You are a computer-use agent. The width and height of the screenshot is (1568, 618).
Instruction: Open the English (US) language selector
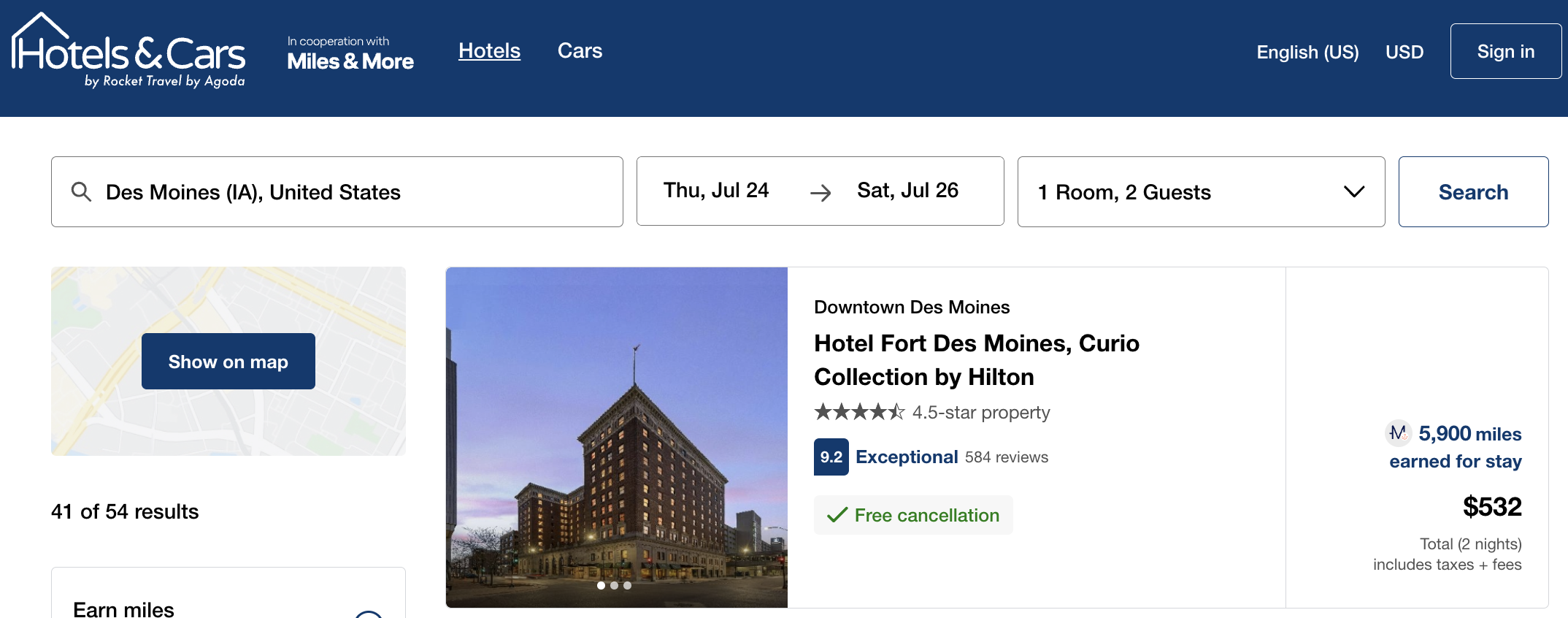point(1307,52)
